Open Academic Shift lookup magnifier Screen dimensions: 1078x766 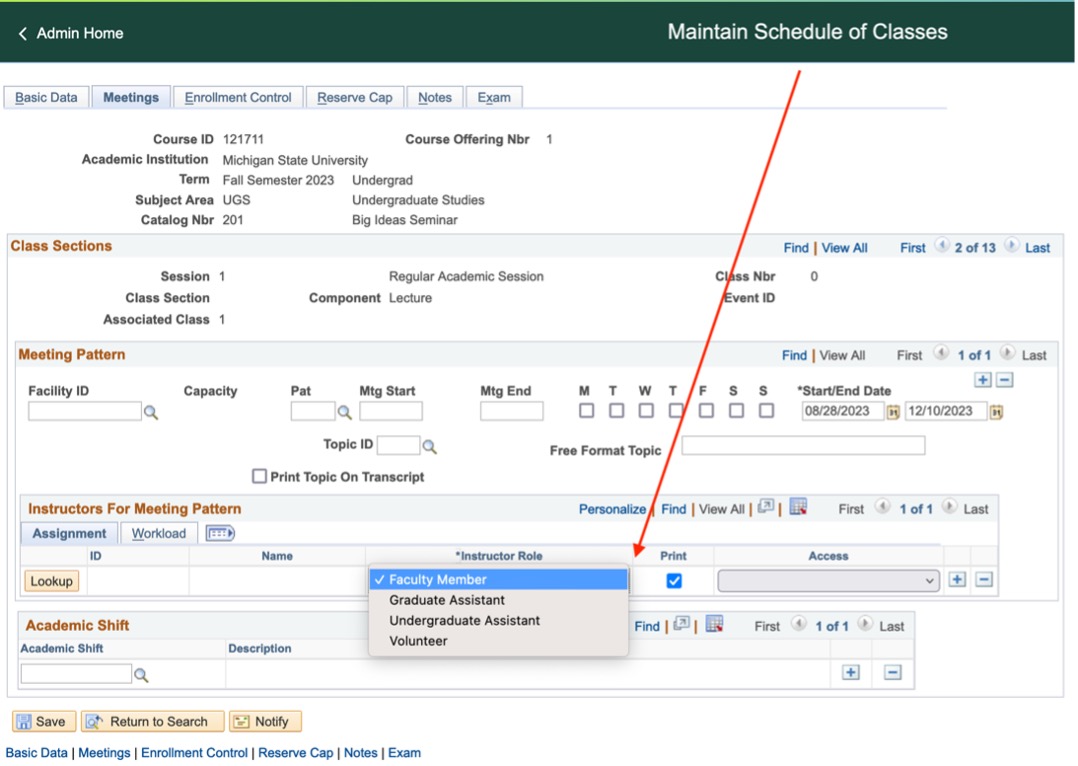pos(141,675)
